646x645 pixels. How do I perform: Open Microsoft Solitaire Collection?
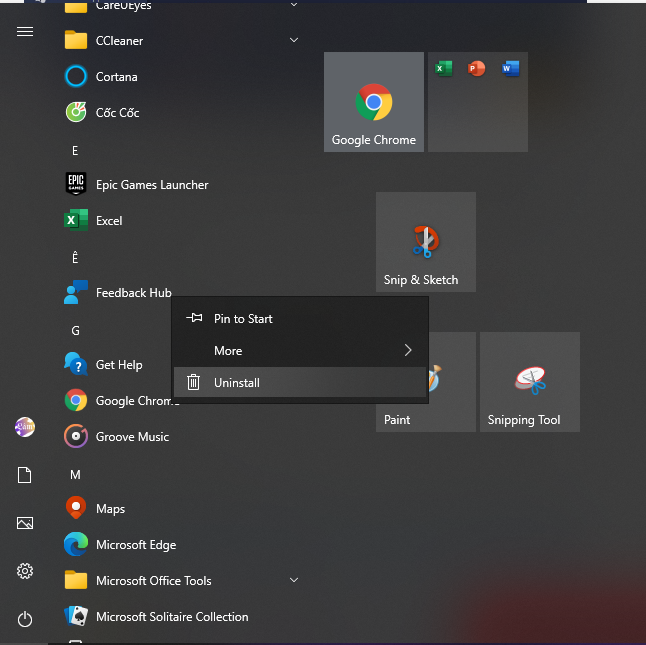click(182, 617)
